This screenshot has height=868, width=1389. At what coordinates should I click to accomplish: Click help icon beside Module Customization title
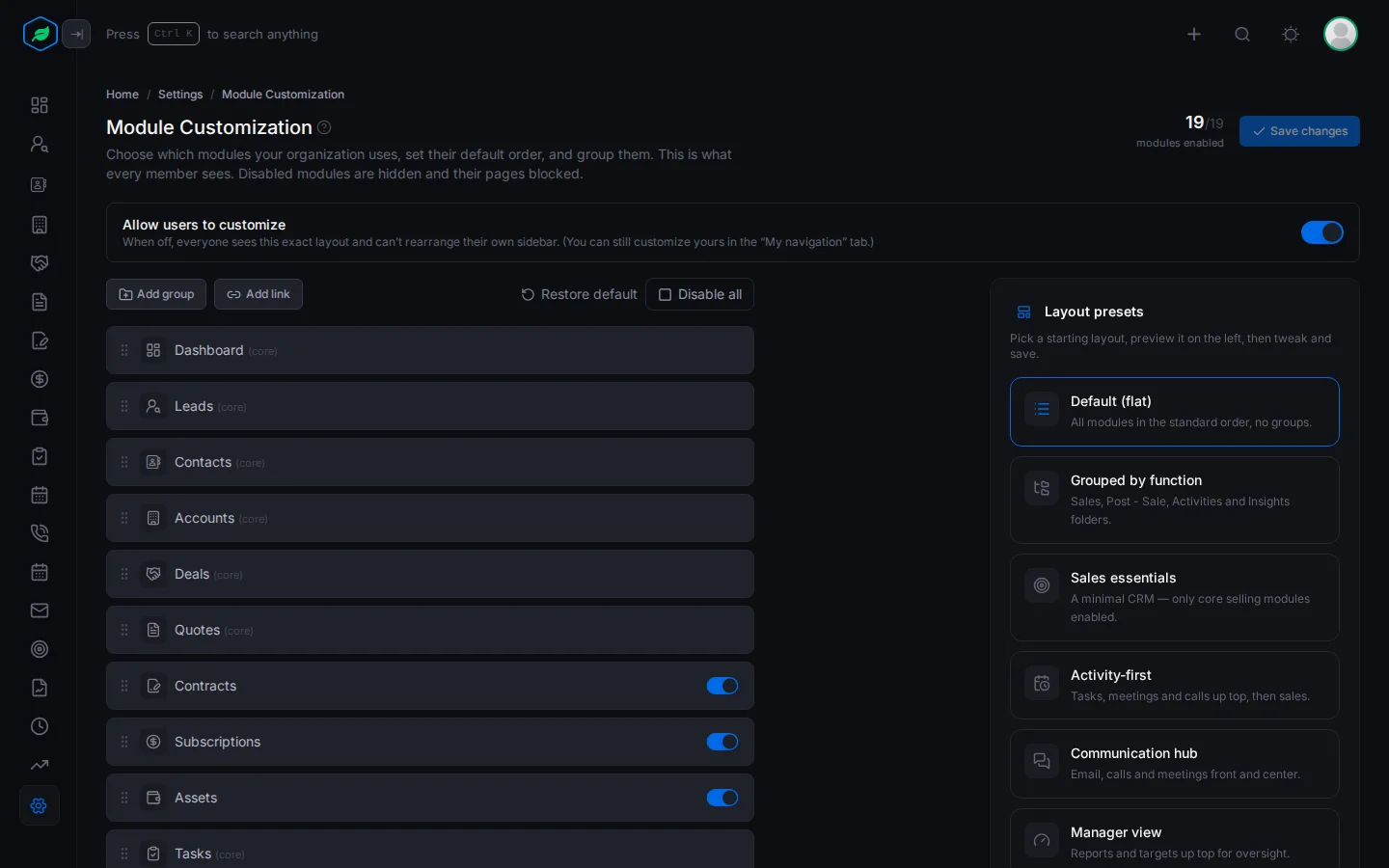[324, 127]
